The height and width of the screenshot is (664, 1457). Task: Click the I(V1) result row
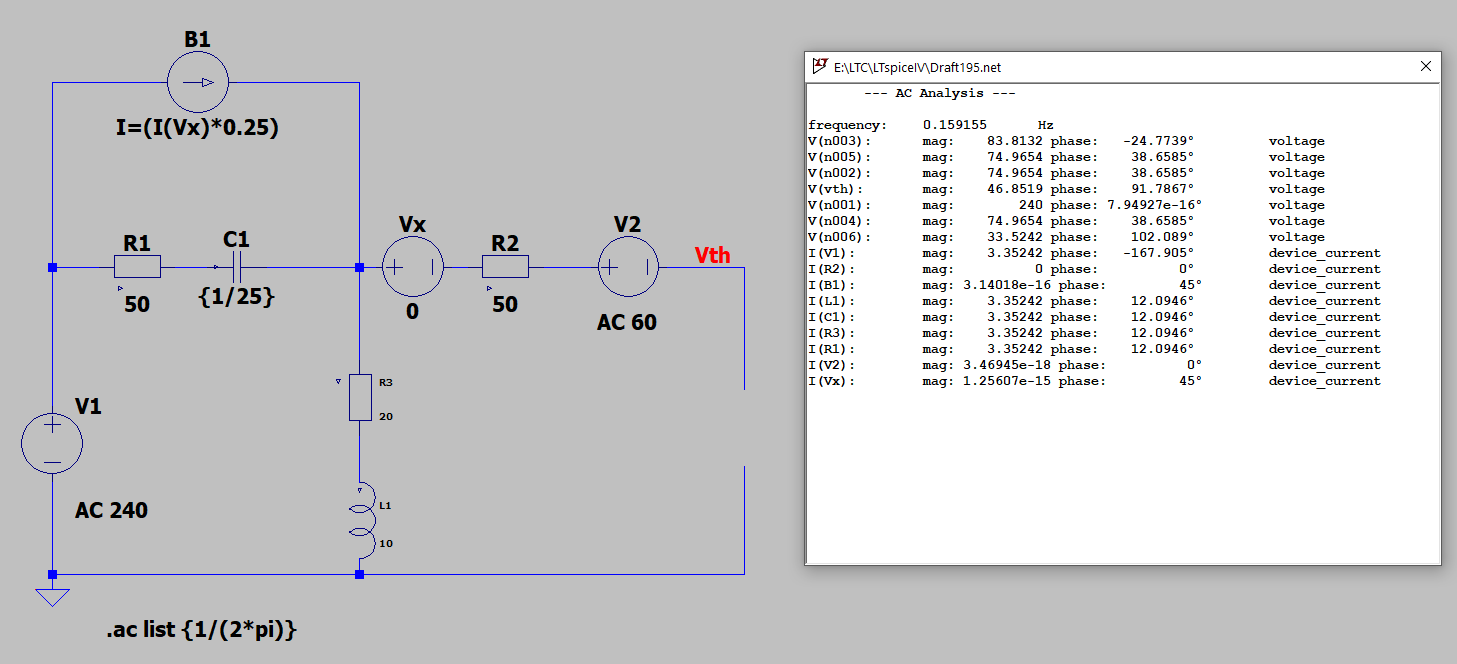pos(1094,253)
